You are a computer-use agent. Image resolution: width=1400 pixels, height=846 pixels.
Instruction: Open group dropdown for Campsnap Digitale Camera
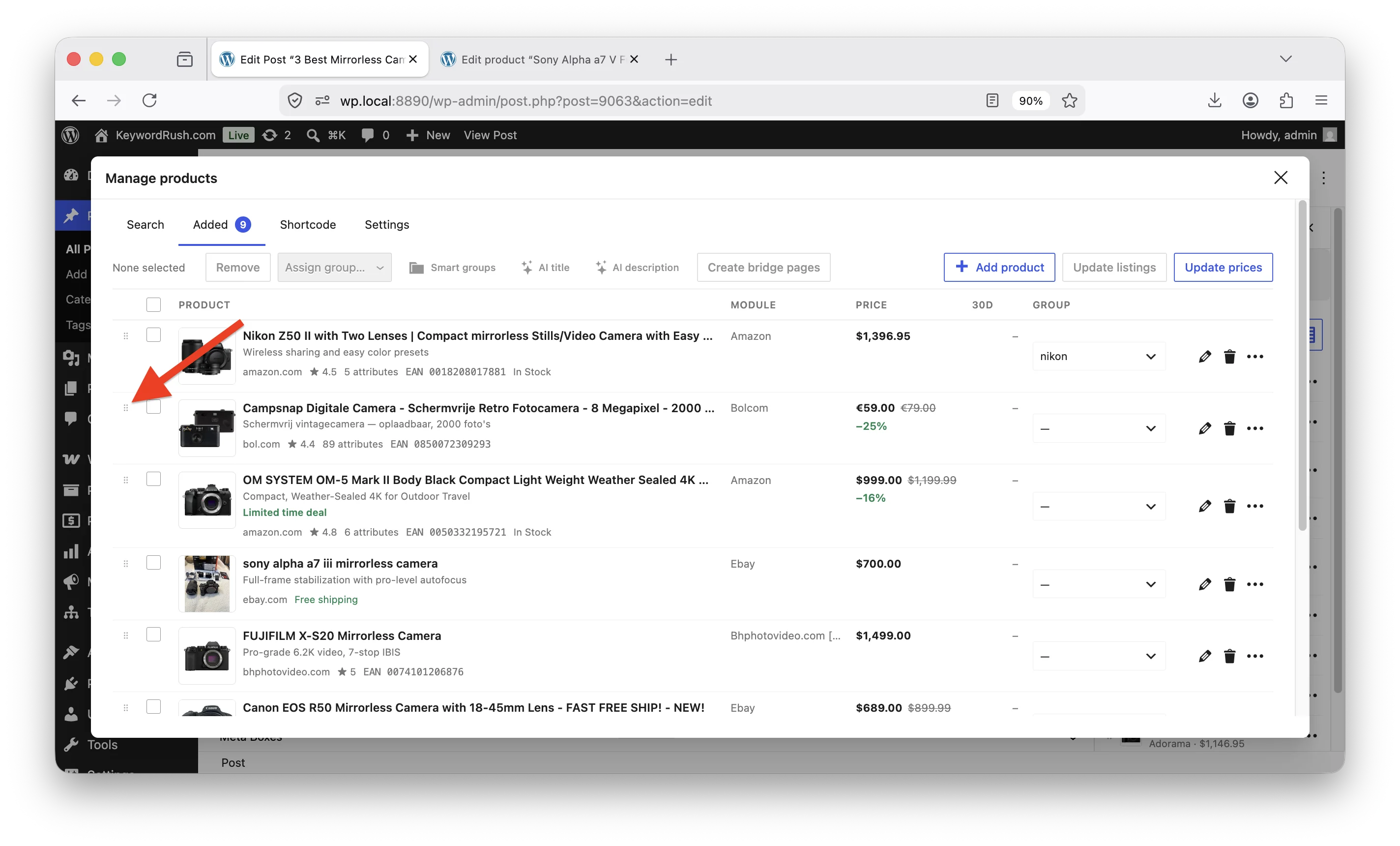point(1099,428)
